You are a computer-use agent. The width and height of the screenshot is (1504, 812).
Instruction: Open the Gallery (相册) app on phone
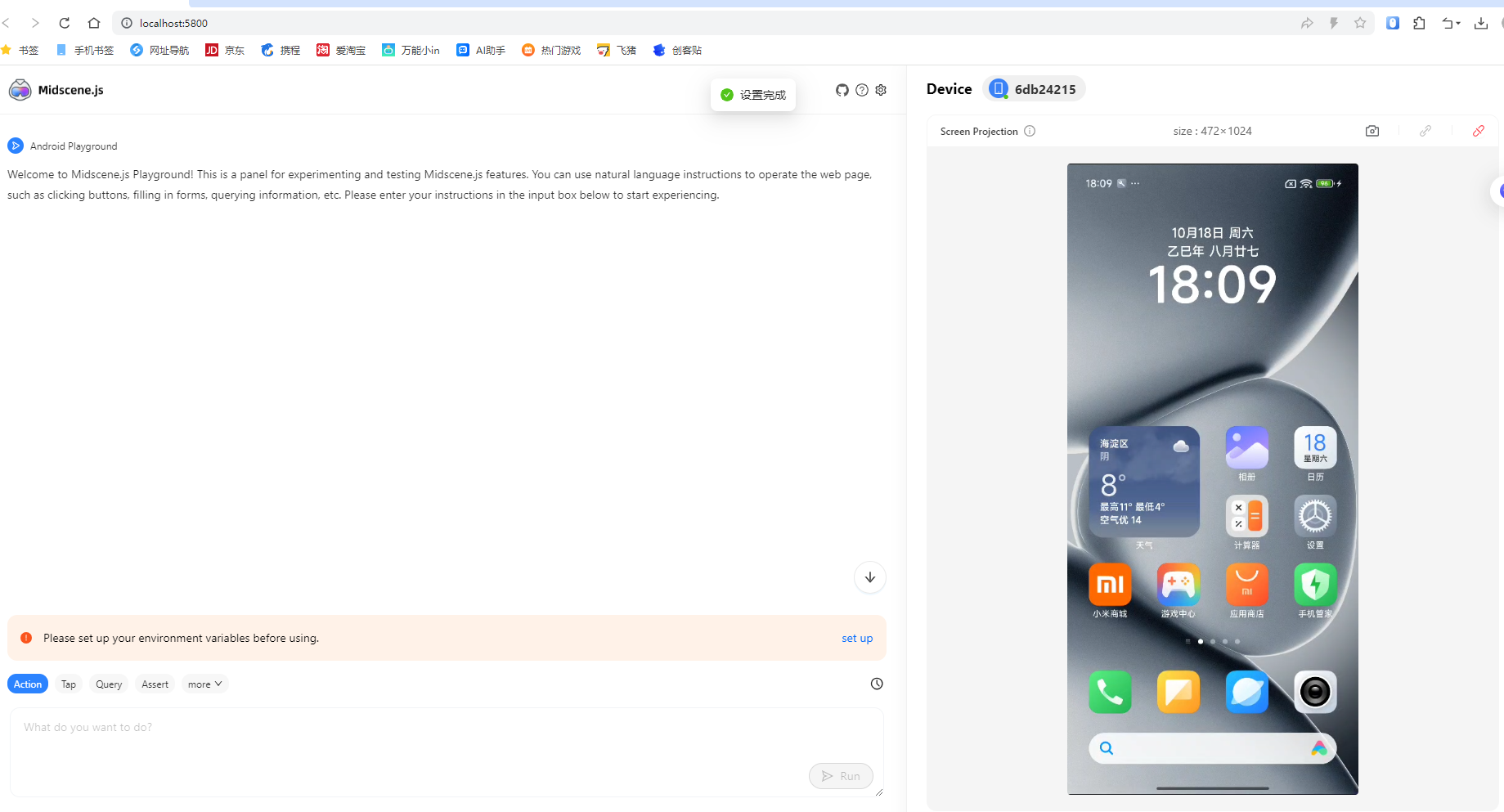click(x=1246, y=447)
